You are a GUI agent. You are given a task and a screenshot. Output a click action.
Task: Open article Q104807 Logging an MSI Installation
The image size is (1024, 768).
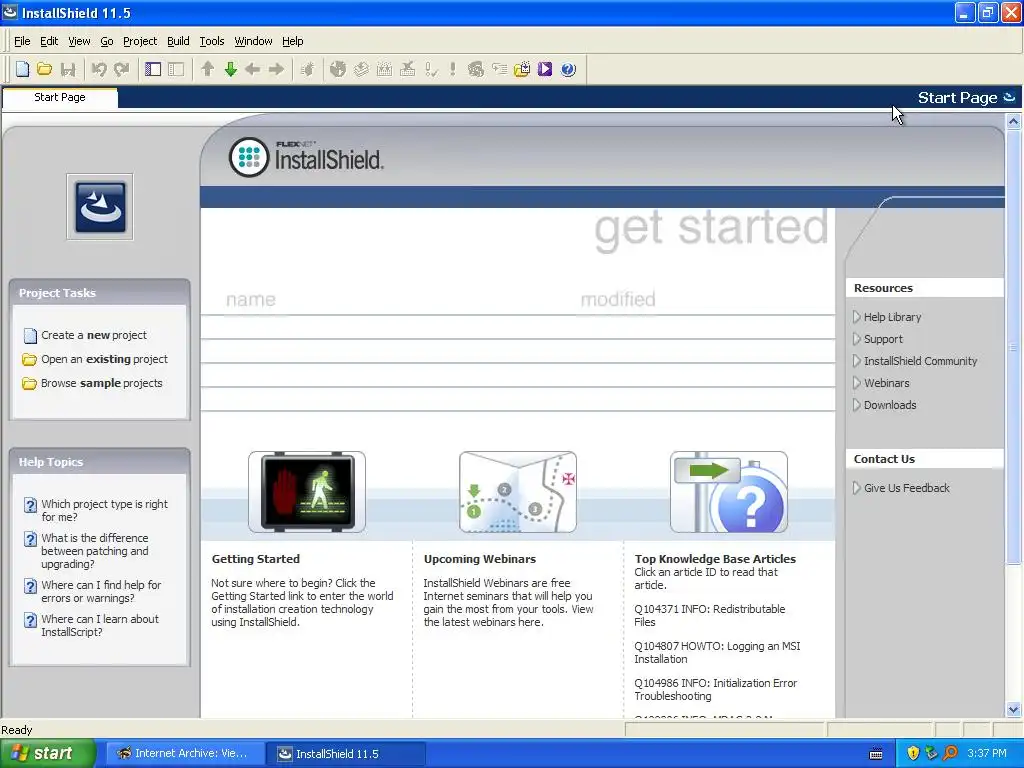(x=717, y=652)
